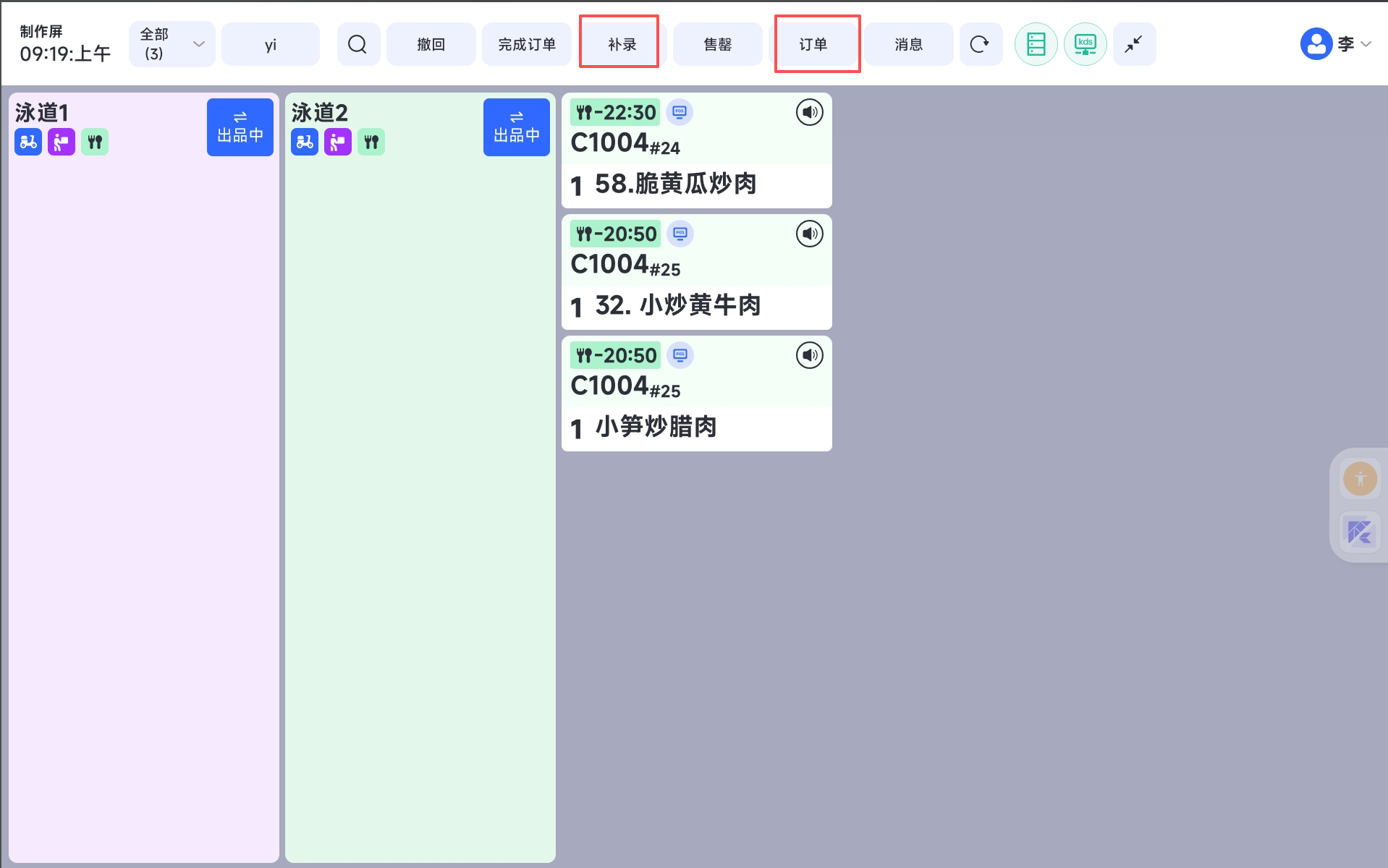The height and width of the screenshot is (868, 1388).
Task: Click the orange accessibility floating icon
Action: coord(1360,479)
